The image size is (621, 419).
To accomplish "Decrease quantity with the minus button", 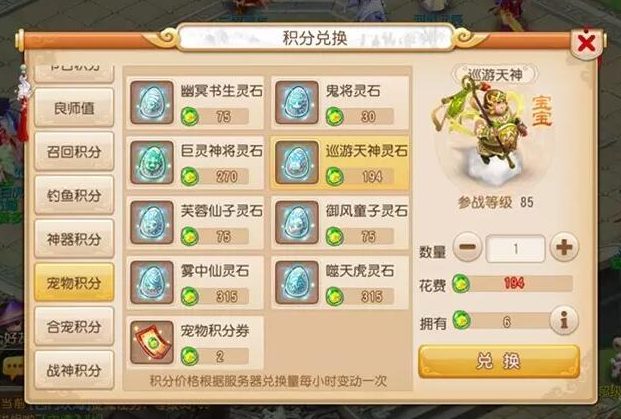I will pos(468,247).
